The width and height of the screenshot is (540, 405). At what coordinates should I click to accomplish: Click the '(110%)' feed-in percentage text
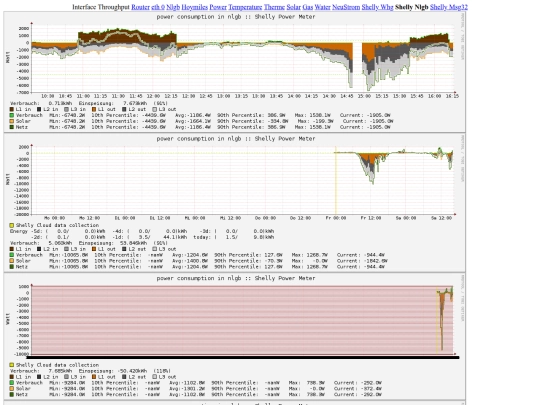(162, 371)
